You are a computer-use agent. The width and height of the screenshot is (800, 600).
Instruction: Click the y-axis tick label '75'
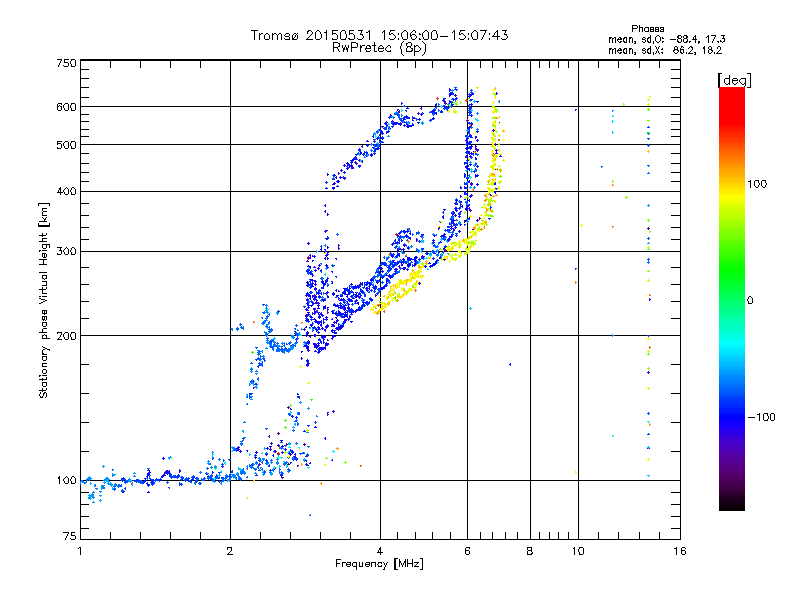[70, 536]
